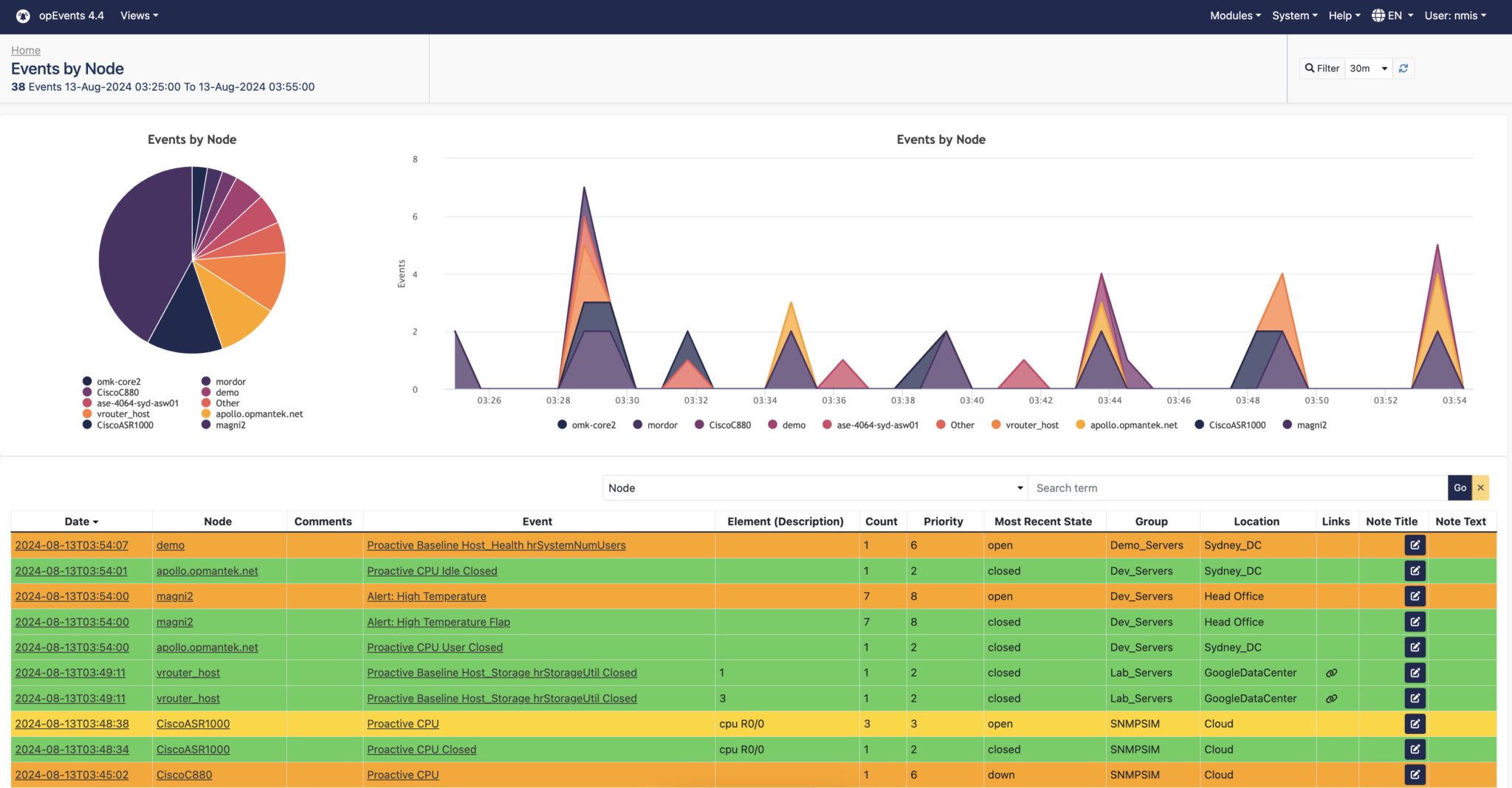The width and height of the screenshot is (1512, 788).
Task: Toggle demo series in area chart legend
Action: point(787,425)
